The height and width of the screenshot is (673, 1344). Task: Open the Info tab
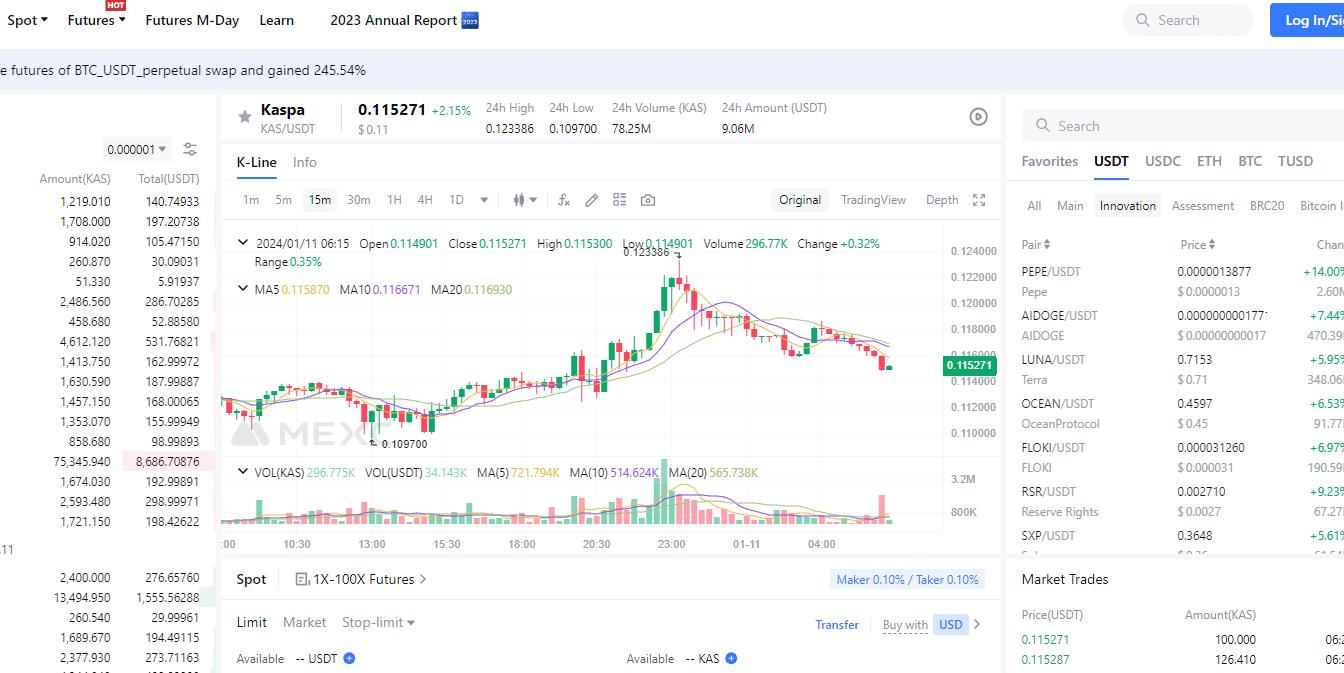tap(305, 162)
